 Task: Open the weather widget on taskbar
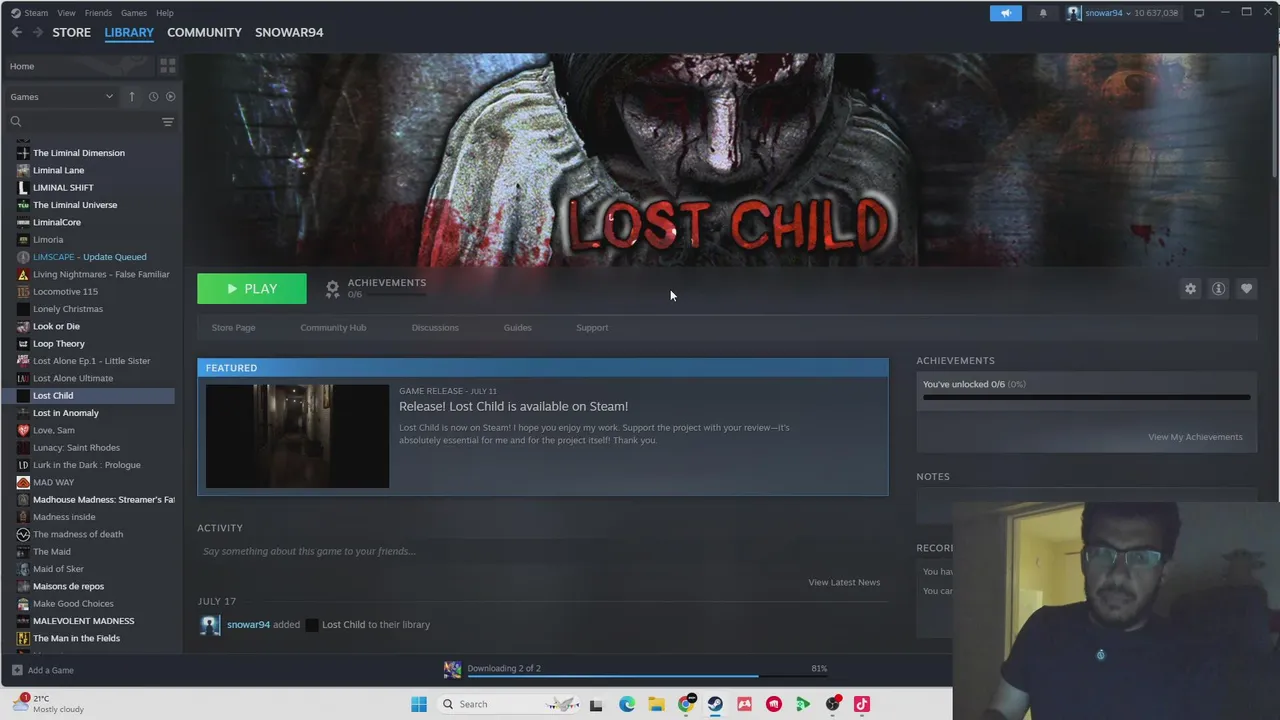point(50,704)
